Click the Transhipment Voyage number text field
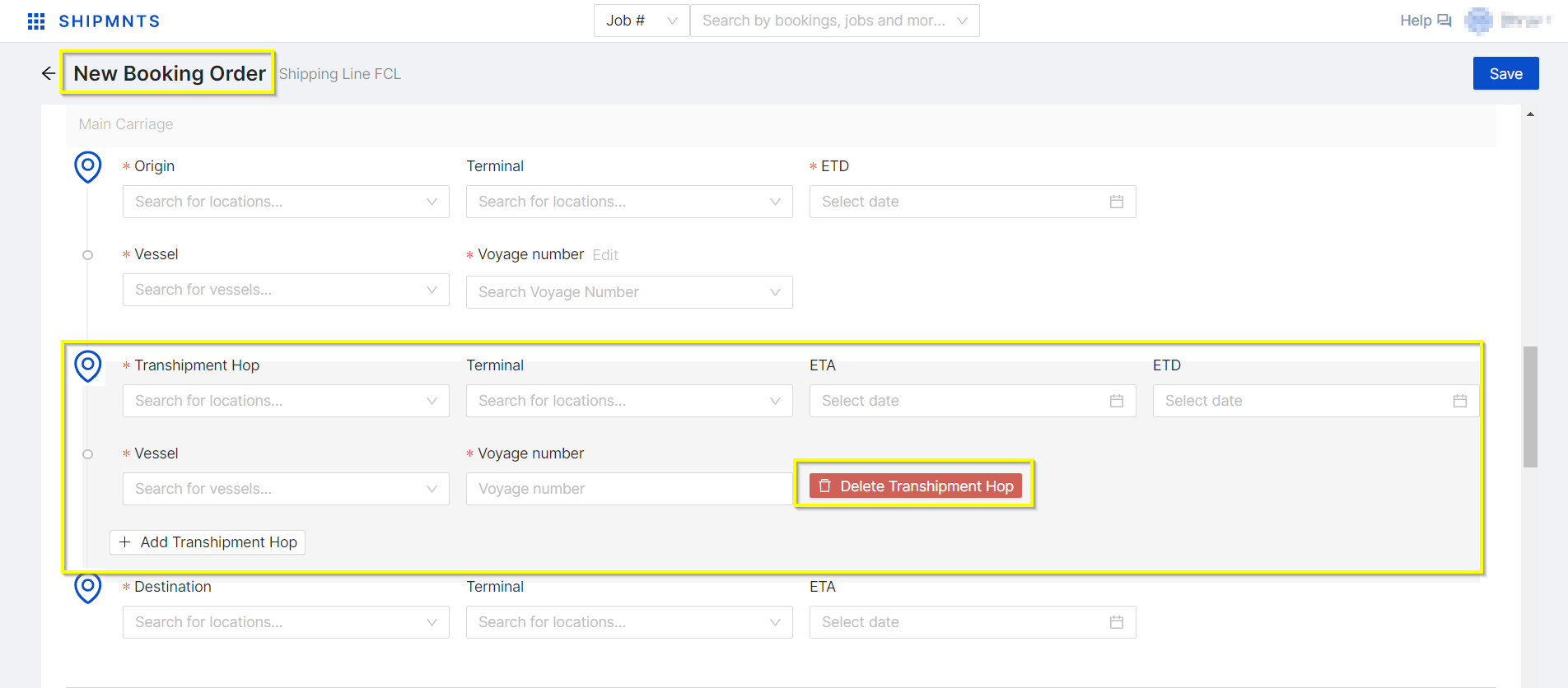The width and height of the screenshot is (1568, 688). 628,489
